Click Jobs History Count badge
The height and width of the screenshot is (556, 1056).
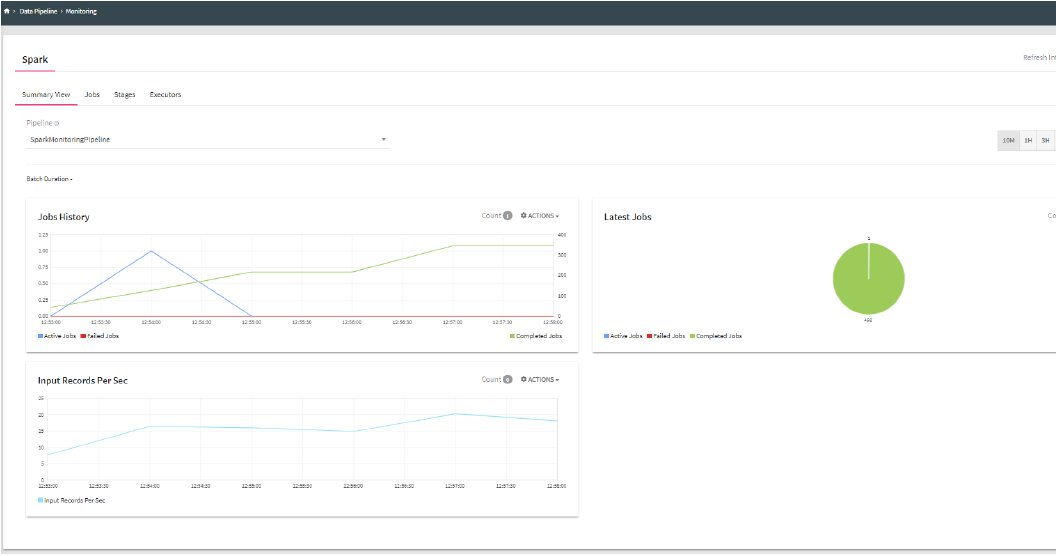(x=507, y=216)
